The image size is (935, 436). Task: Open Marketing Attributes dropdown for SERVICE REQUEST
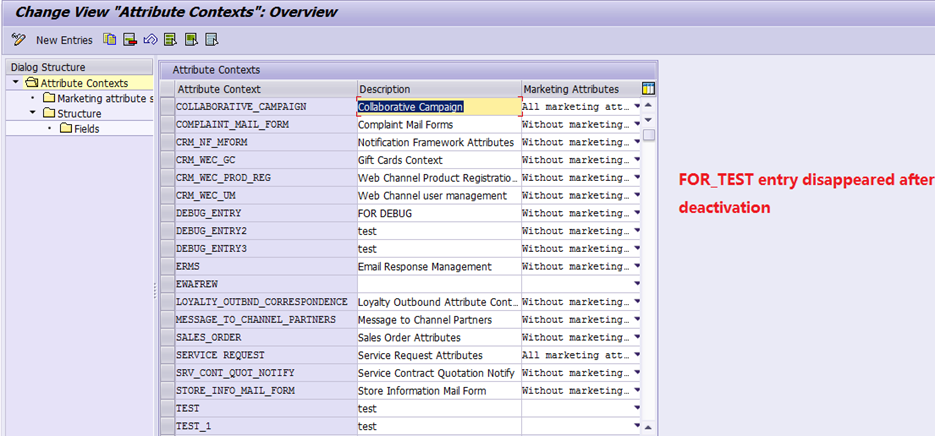pos(637,355)
